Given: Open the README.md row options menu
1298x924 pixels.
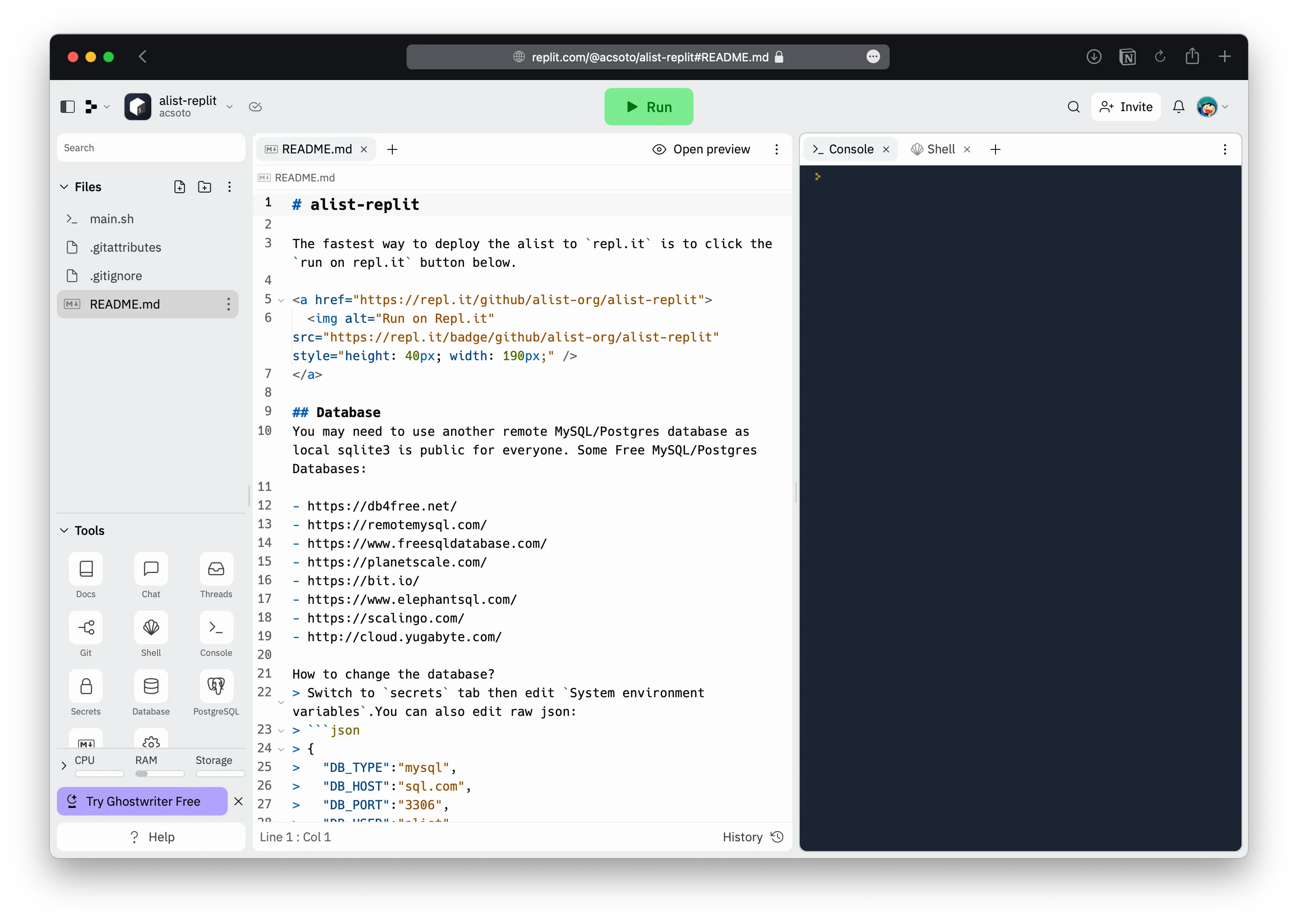Looking at the screenshot, I should [x=228, y=305].
